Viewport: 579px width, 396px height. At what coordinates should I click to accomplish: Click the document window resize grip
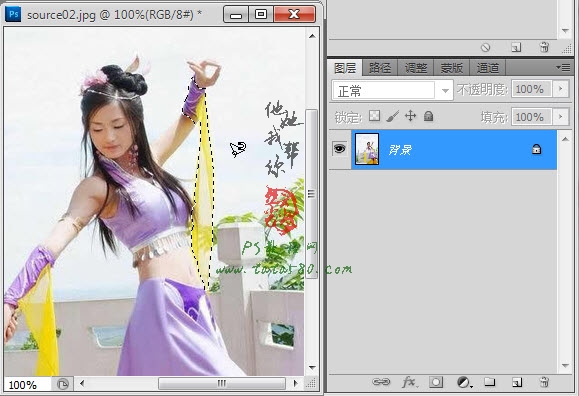[x=311, y=384]
